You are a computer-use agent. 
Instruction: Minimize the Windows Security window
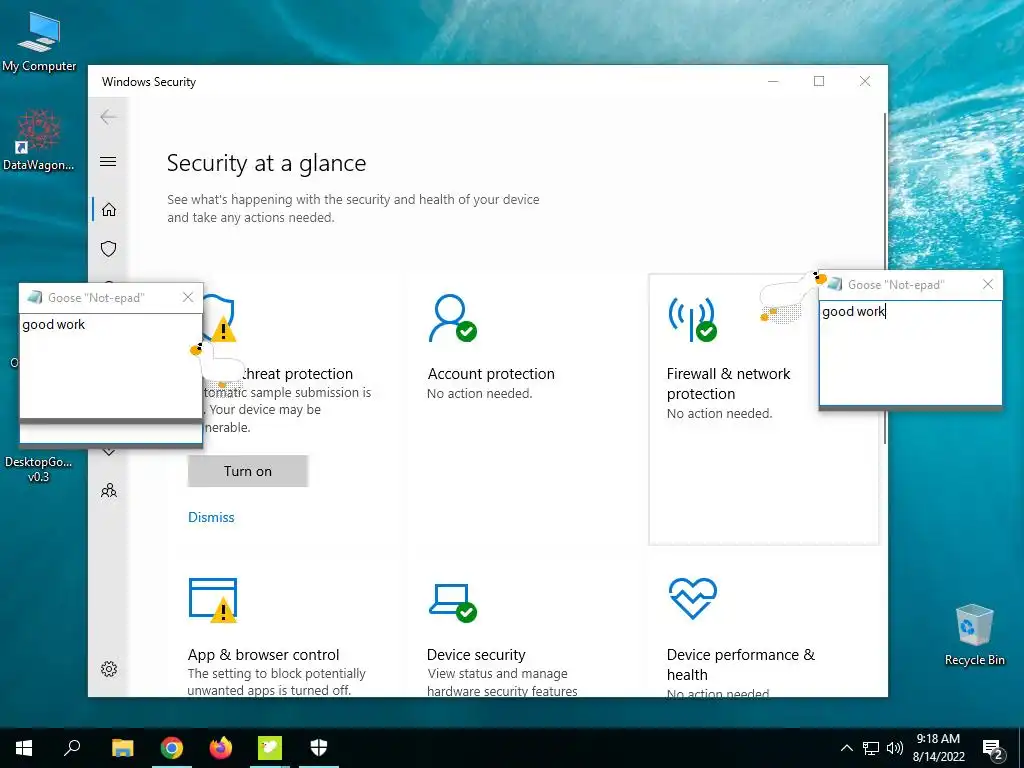pos(773,81)
